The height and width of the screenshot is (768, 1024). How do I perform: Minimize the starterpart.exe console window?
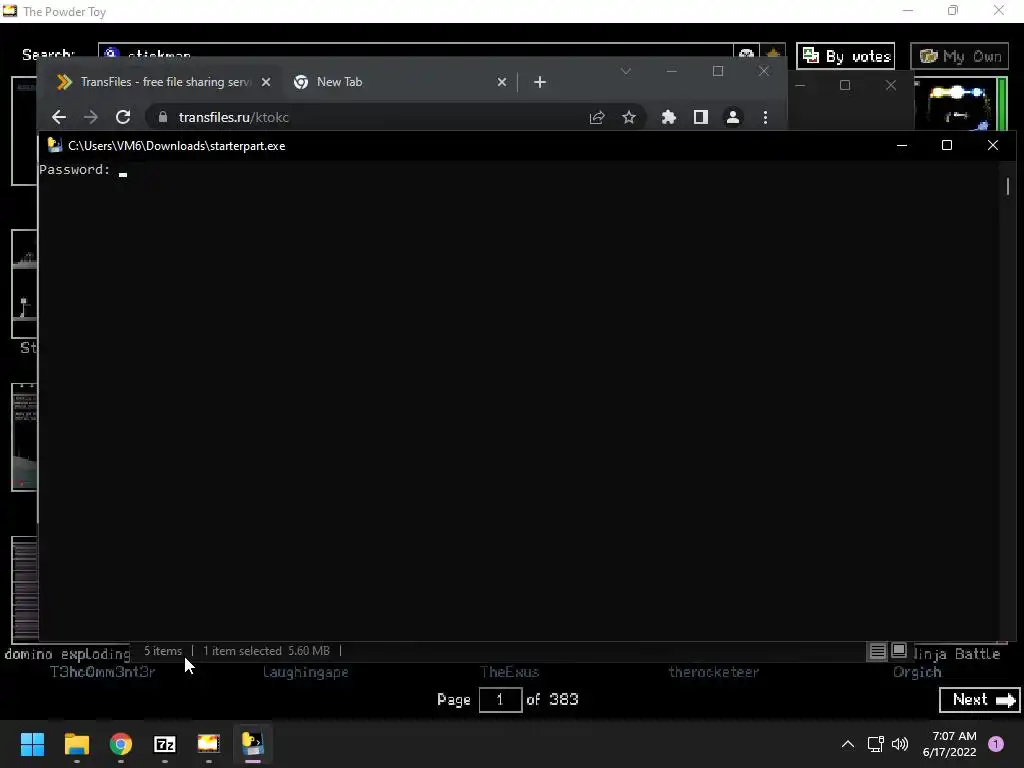point(902,146)
